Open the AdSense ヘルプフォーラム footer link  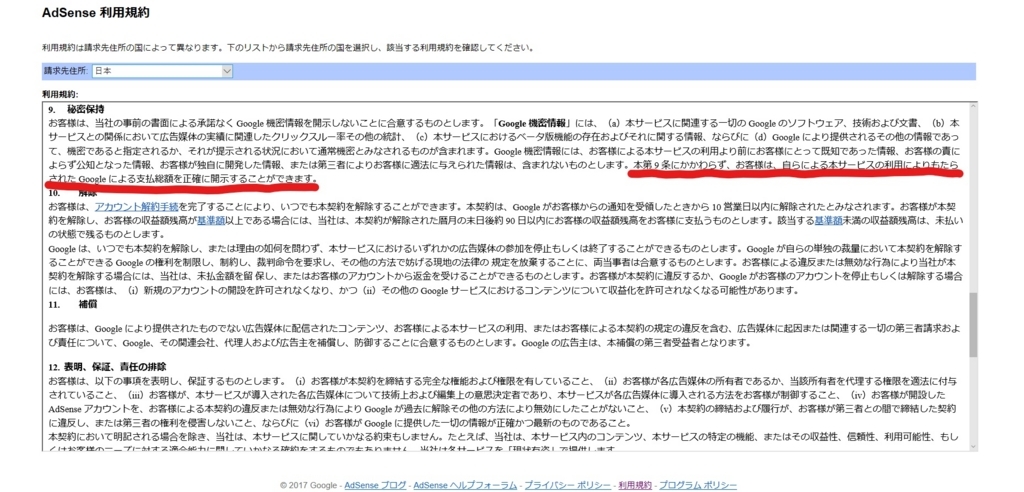pyautogui.click(x=465, y=485)
